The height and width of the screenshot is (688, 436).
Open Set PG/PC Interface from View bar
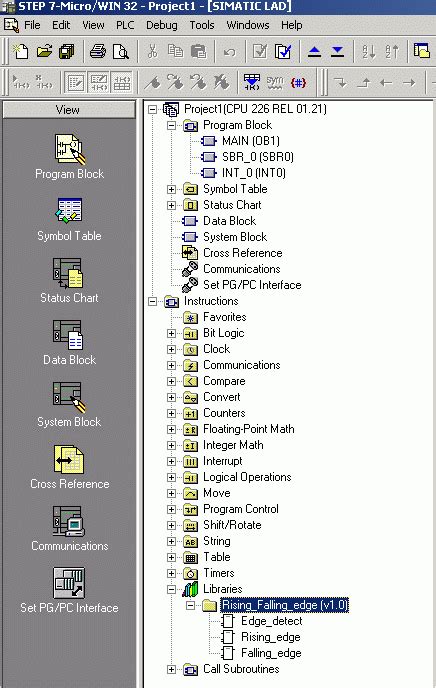(x=69, y=591)
